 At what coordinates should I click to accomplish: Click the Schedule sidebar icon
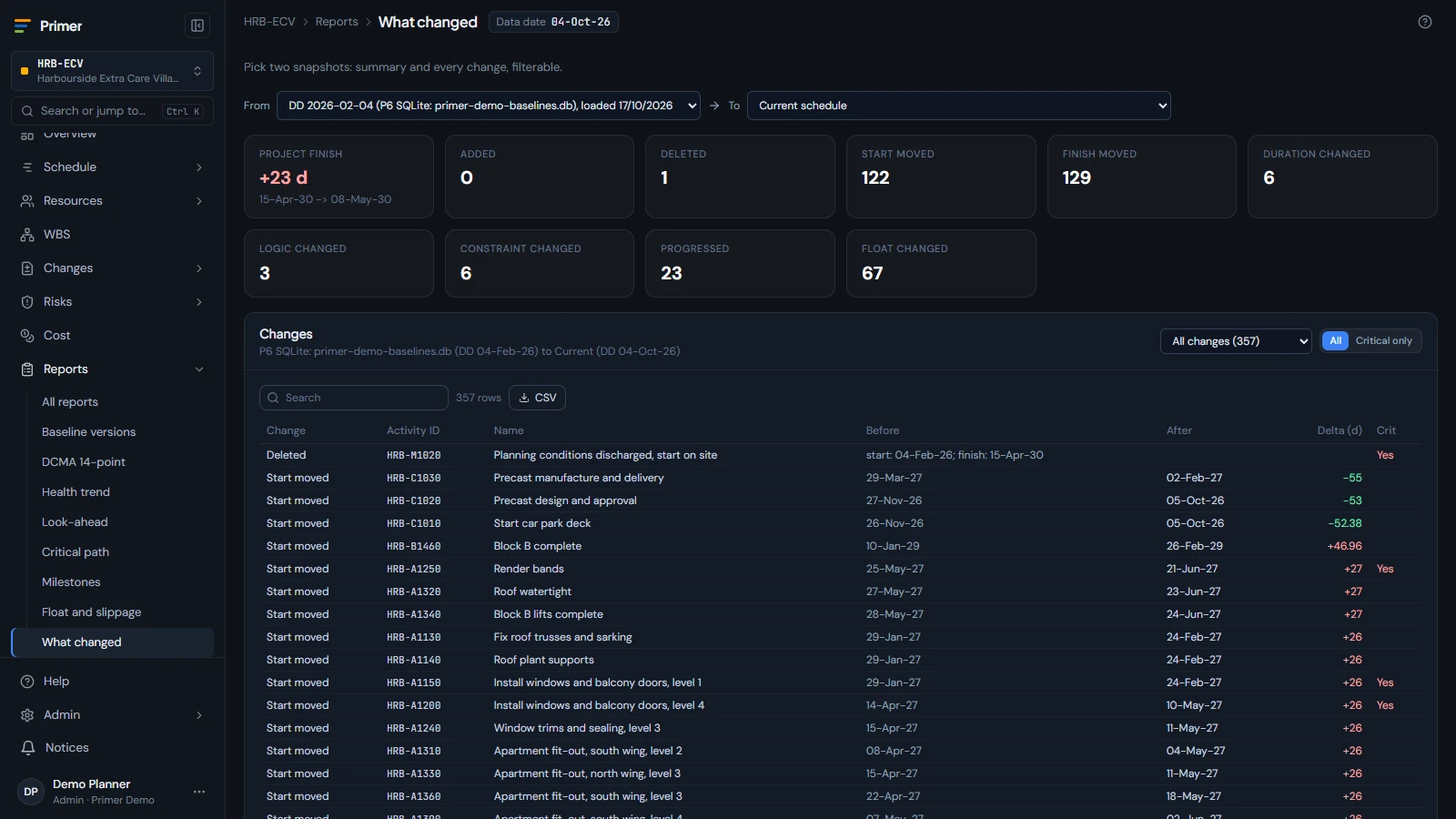[x=27, y=167]
